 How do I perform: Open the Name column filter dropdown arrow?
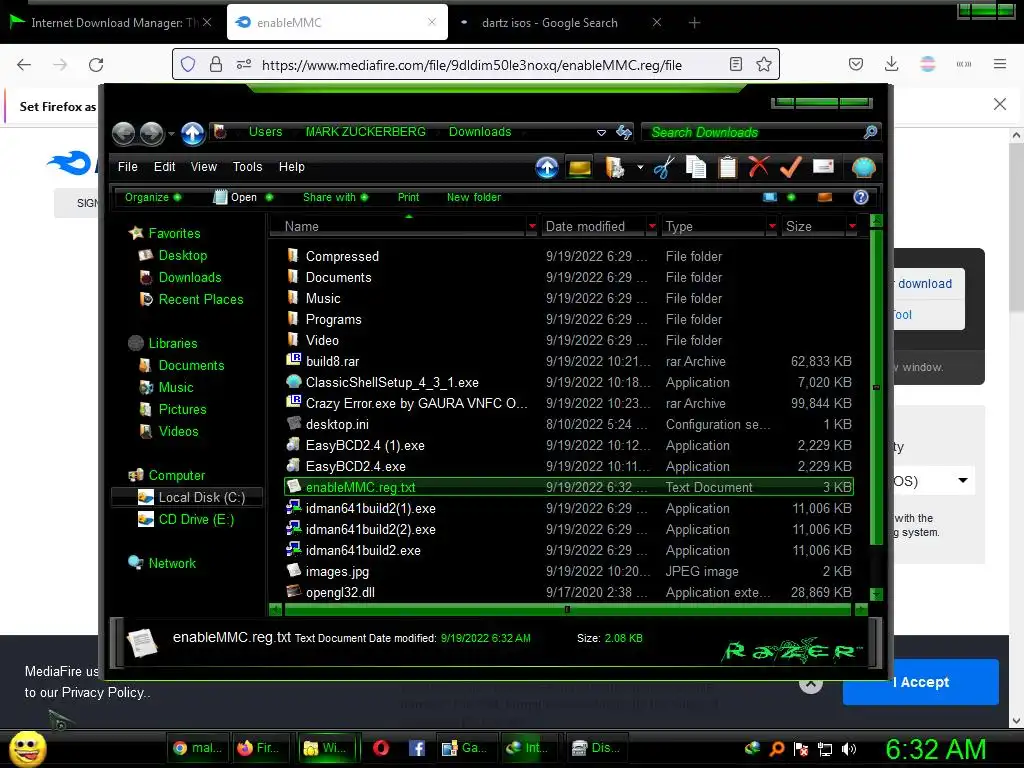532,227
